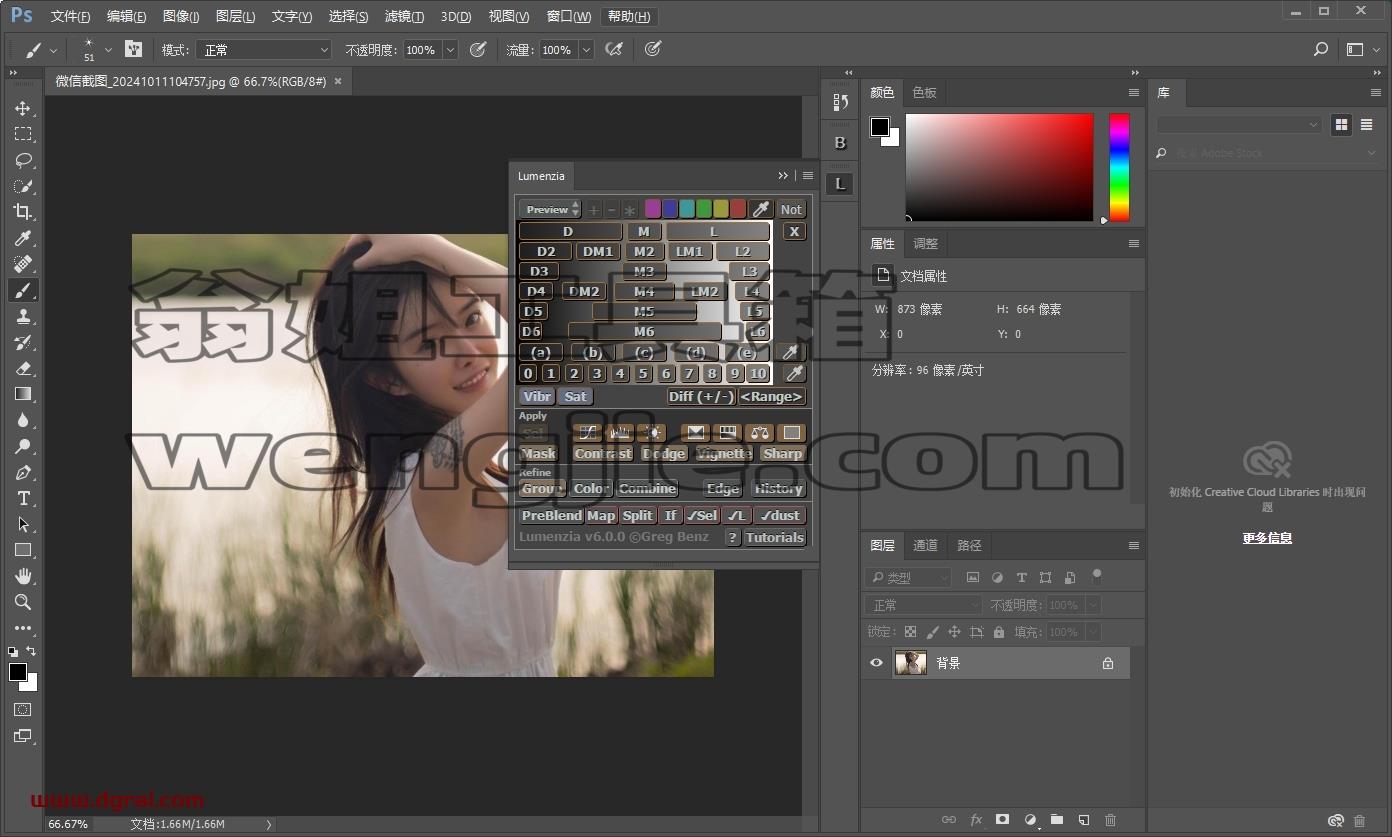Create a new layer with the page icon
Viewport: 1392px width, 837px height.
pyautogui.click(x=1083, y=820)
